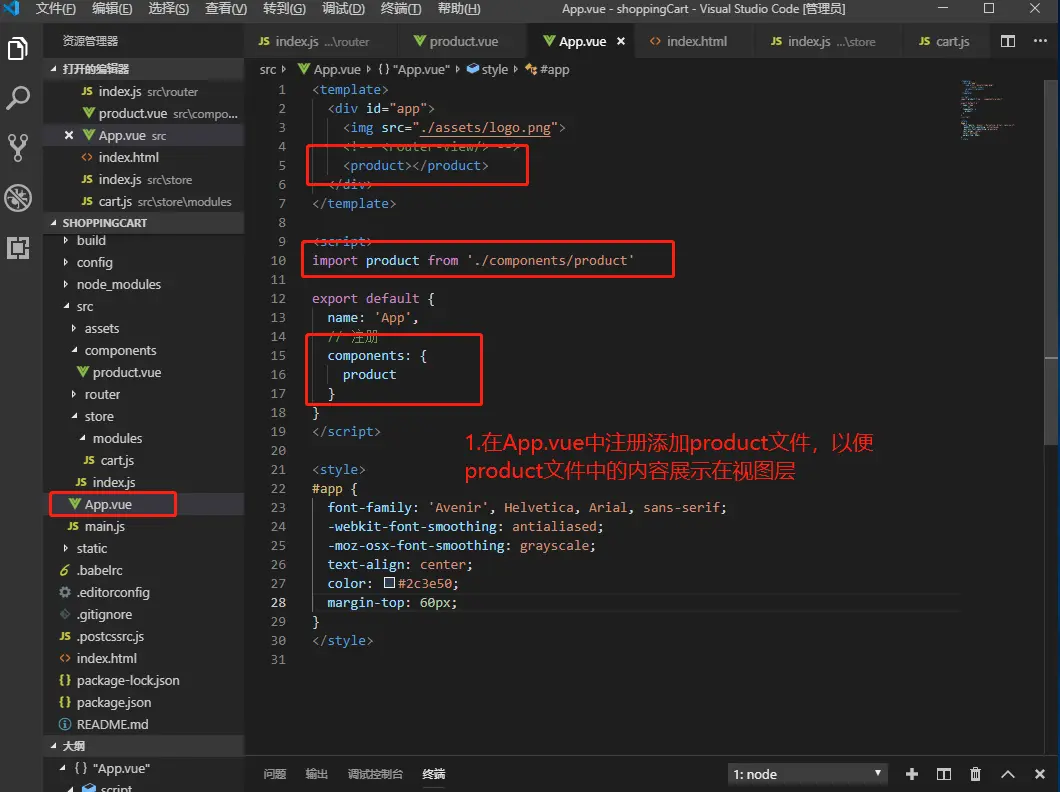Split the terminal panel
Image resolution: width=1060 pixels, height=792 pixels.
[x=944, y=774]
